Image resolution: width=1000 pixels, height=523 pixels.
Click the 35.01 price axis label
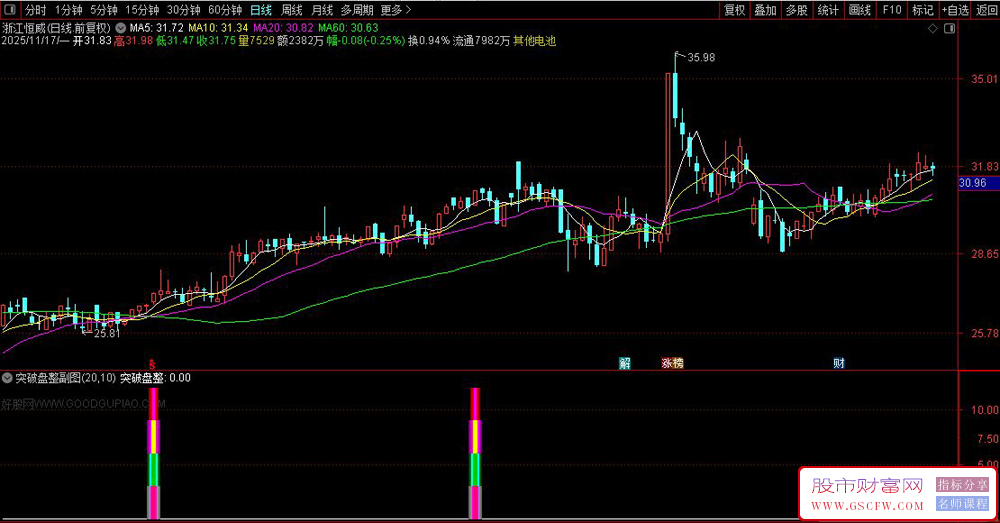coord(985,79)
